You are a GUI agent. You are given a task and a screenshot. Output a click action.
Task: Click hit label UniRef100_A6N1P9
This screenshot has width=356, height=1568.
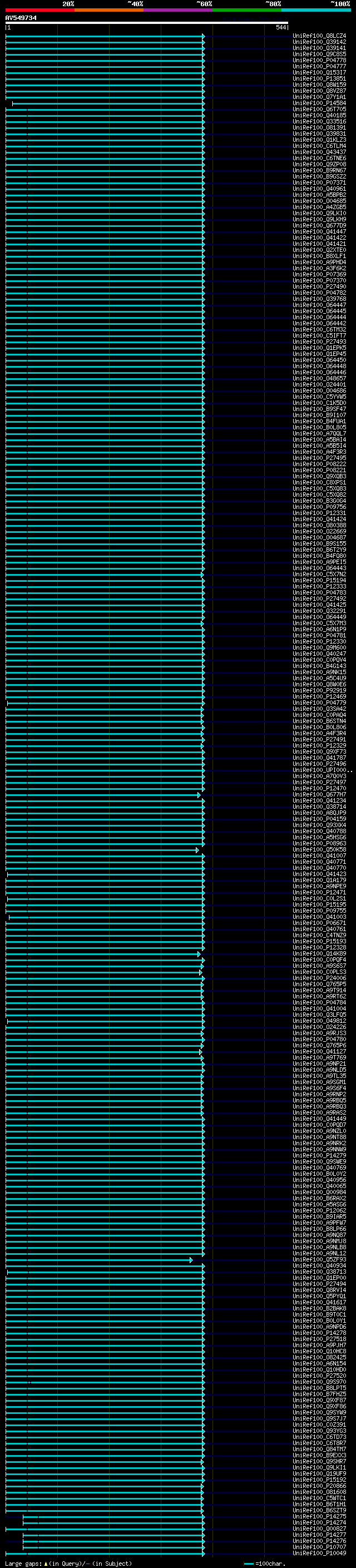pos(319,630)
